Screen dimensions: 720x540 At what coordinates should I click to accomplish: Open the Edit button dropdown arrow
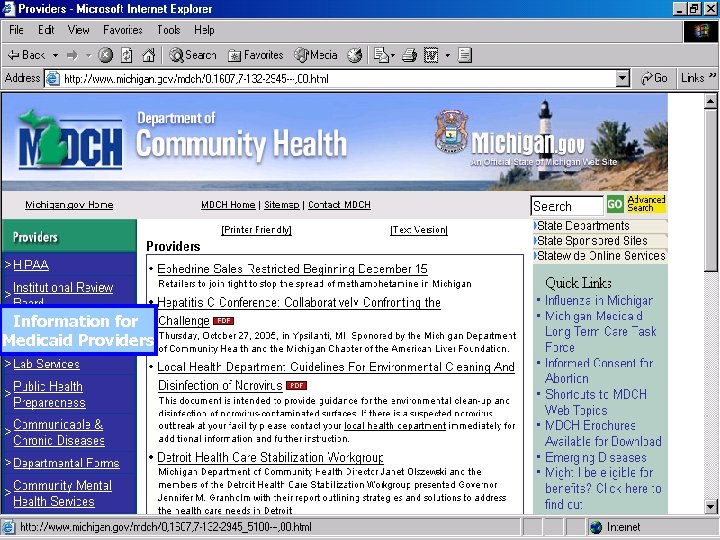click(448, 56)
